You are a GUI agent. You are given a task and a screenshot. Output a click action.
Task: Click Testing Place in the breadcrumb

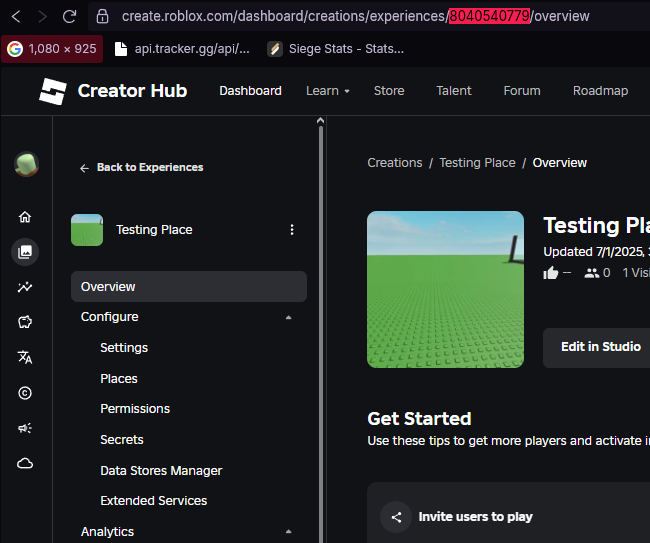pos(477,163)
